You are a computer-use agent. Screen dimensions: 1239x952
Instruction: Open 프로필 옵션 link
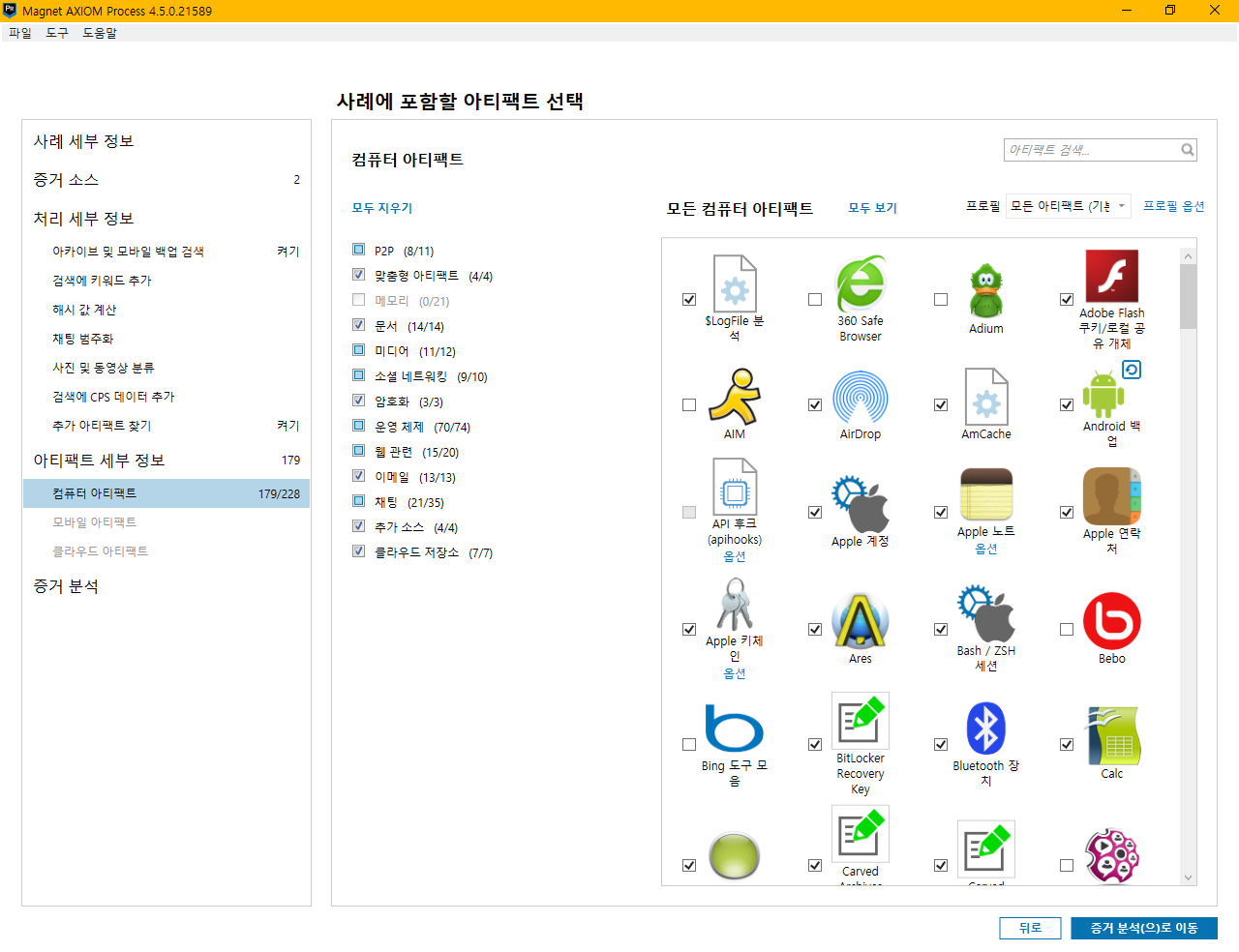(x=1174, y=206)
